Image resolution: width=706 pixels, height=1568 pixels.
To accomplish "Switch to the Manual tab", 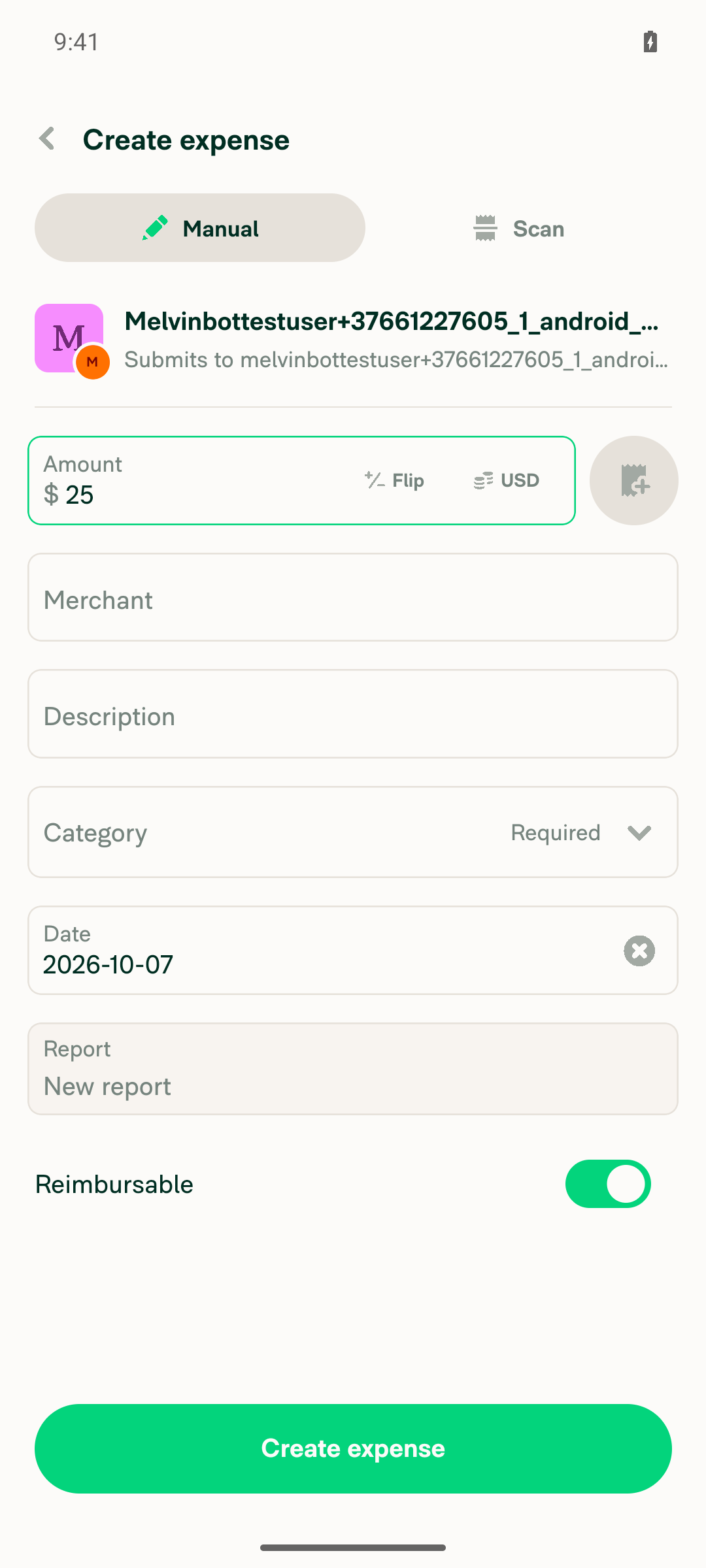I will 200,228.
